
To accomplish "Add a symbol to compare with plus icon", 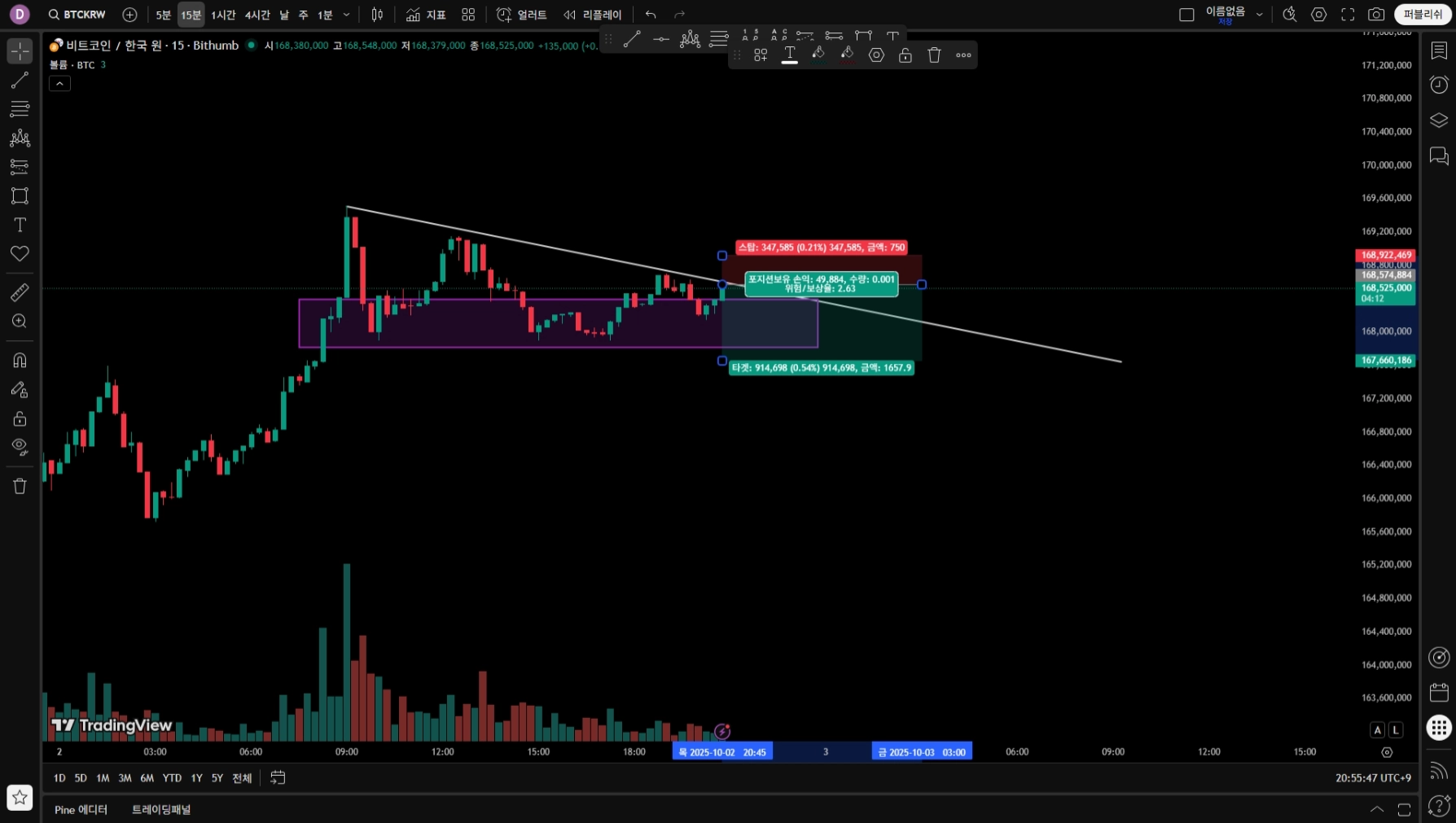I will pos(129,15).
